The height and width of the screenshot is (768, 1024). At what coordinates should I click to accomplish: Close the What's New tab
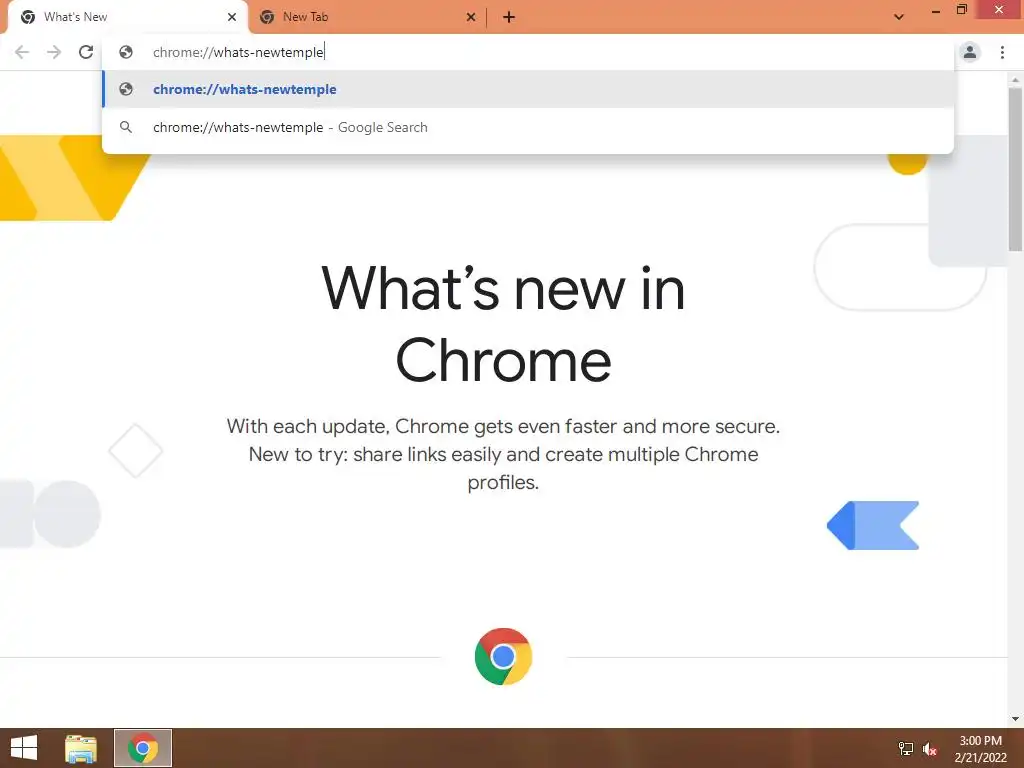(232, 17)
